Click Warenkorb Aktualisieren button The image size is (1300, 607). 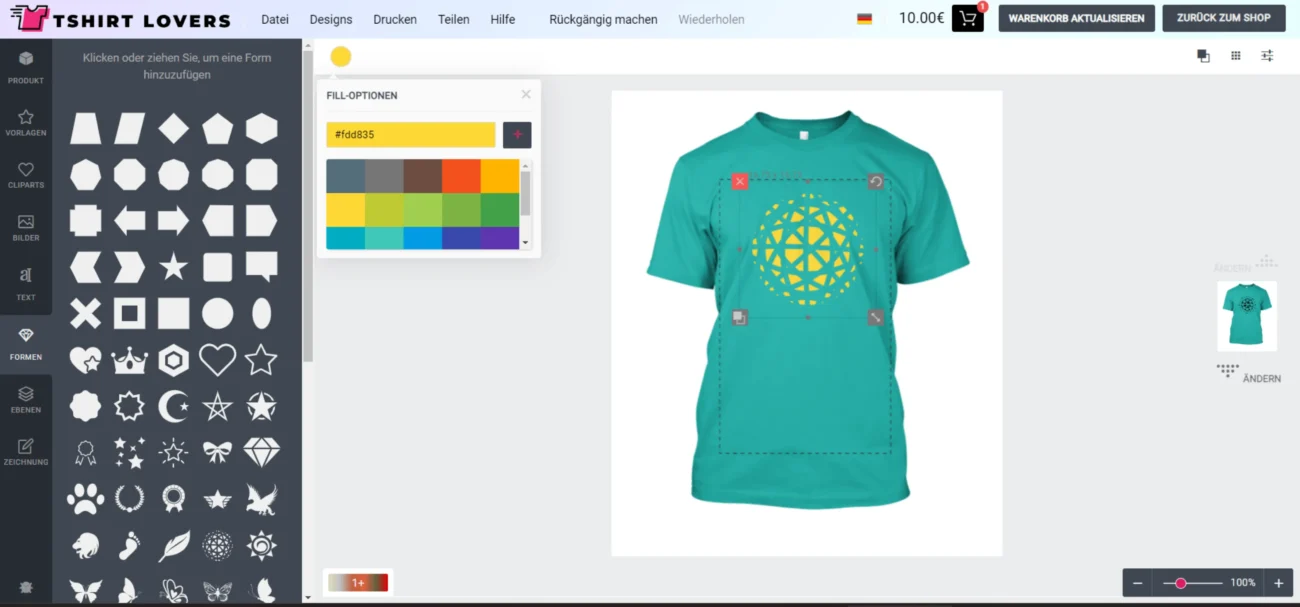pos(1076,18)
